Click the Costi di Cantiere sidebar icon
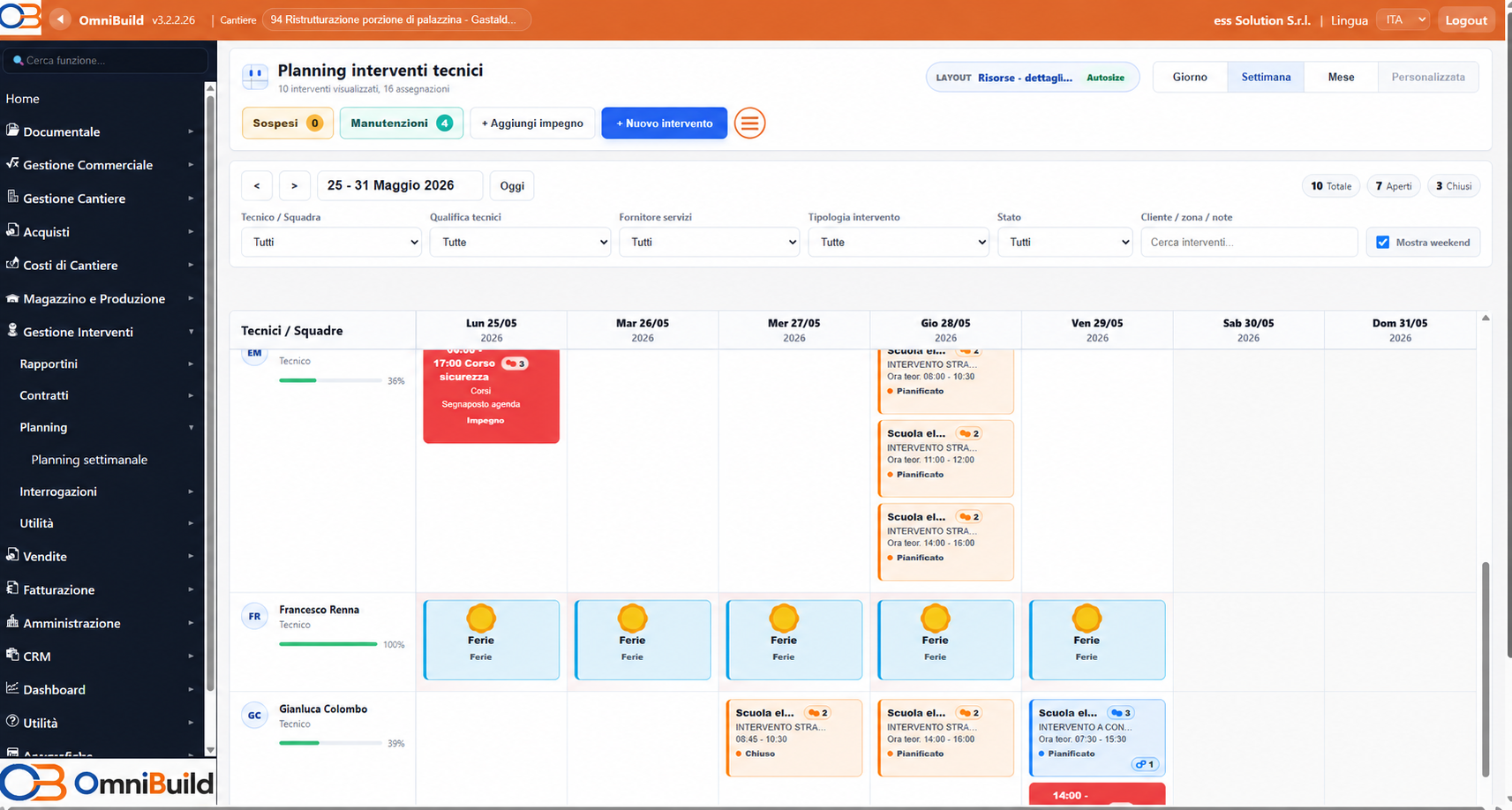The width and height of the screenshot is (1512, 810). click(12, 263)
